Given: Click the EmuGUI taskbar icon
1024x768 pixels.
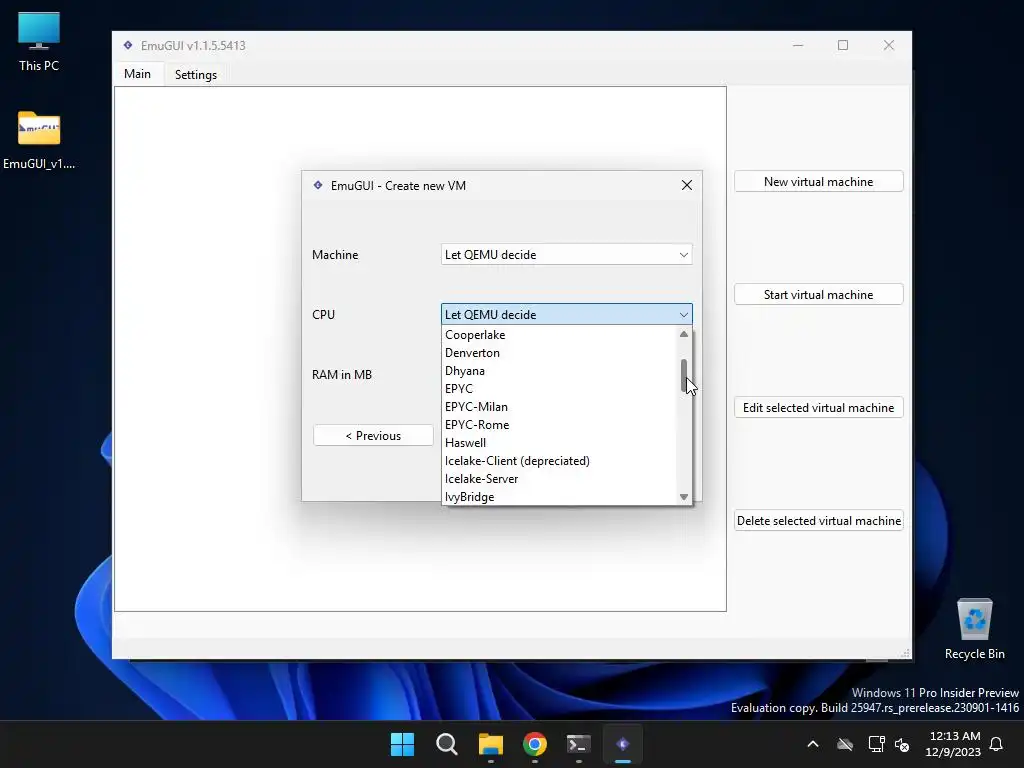Looking at the screenshot, I should pyautogui.click(x=623, y=744).
